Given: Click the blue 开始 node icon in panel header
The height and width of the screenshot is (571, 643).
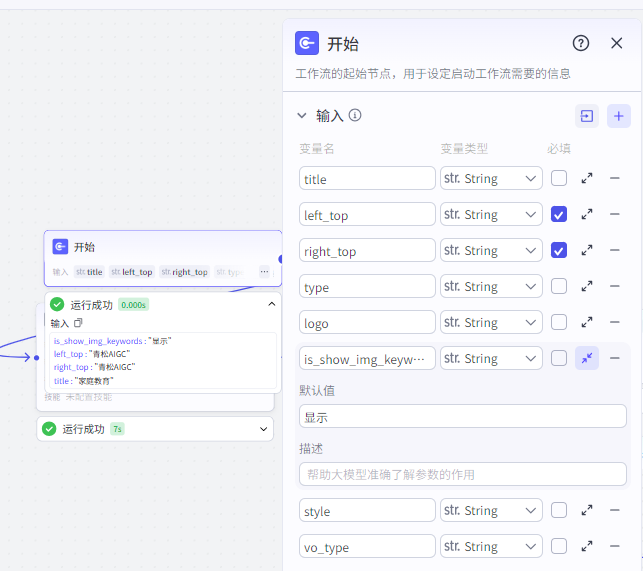Looking at the screenshot, I should pos(307,43).
